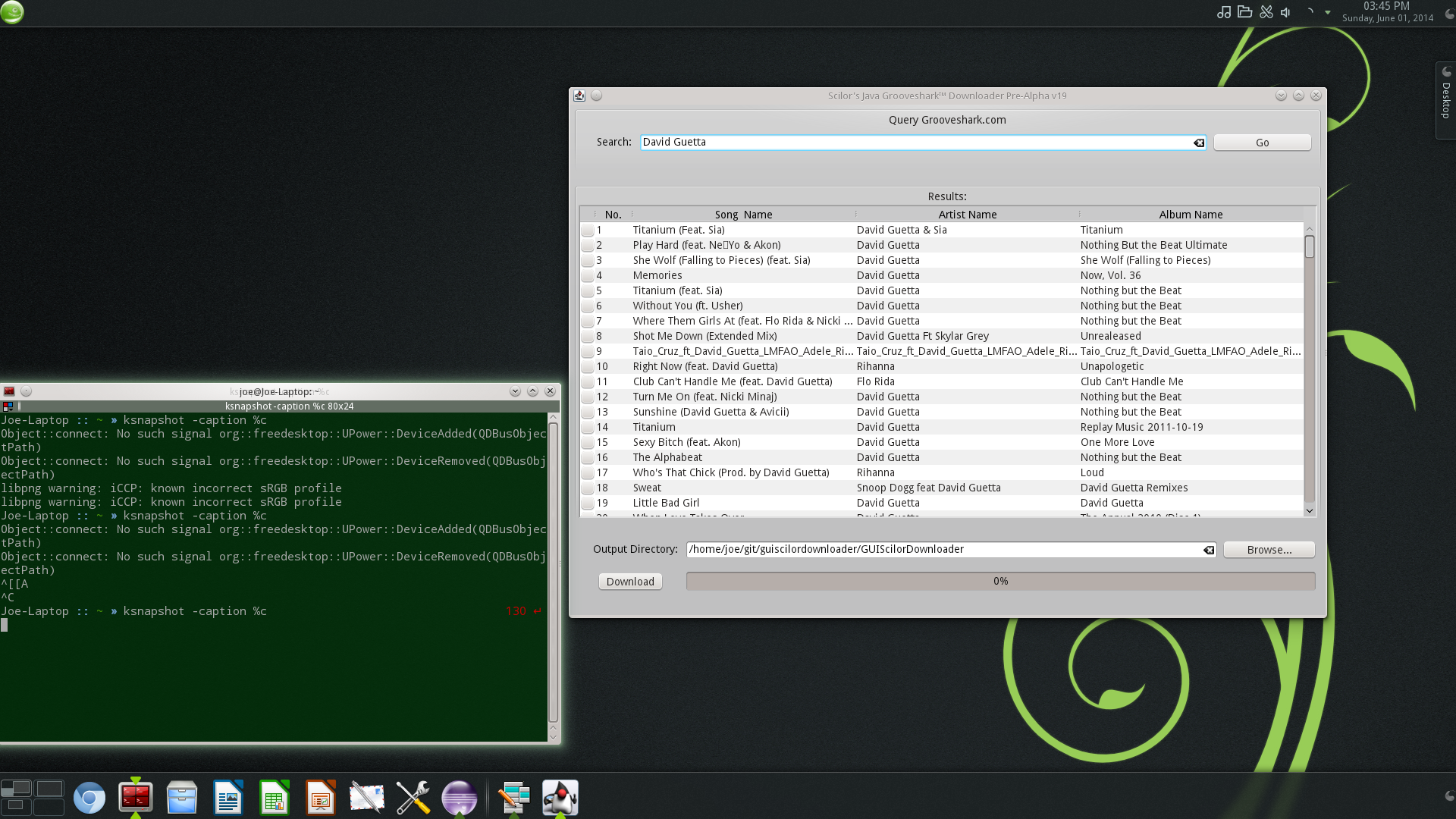This screenshot has width=1456, height=819.
Task: Switch to the first virtual desktop in pager
Action: coord(16,789)
